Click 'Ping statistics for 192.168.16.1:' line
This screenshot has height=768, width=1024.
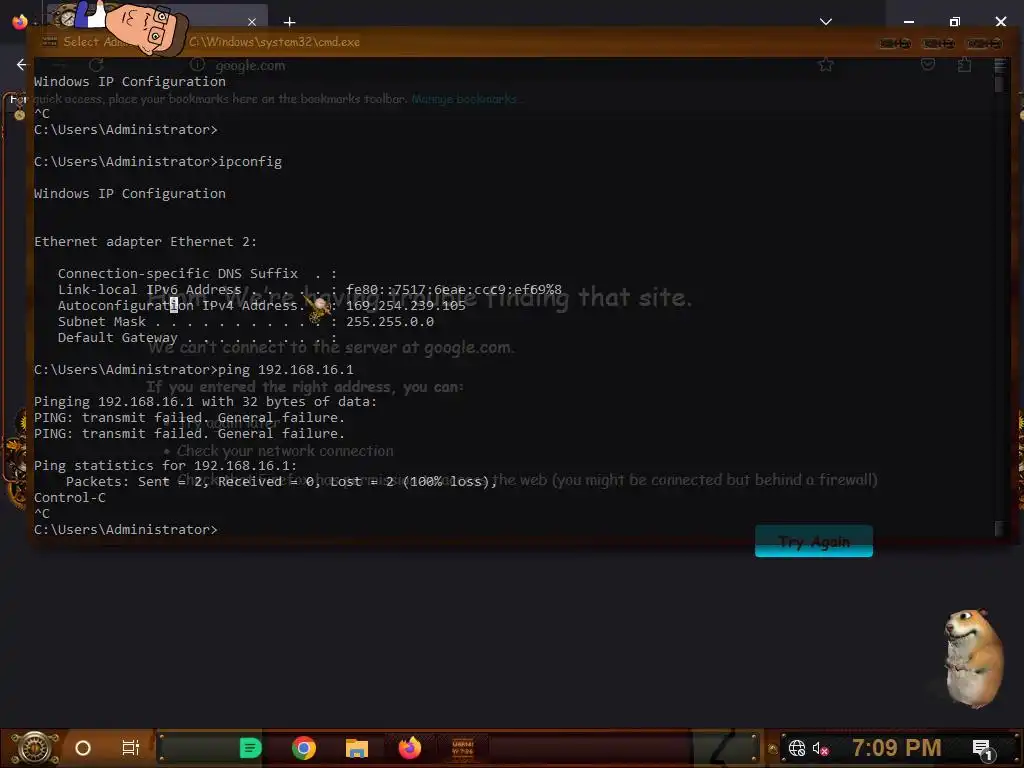[165, 466]
